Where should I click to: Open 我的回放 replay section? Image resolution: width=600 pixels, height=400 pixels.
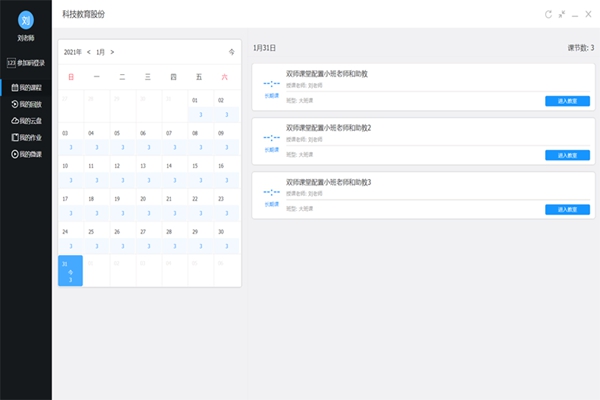pyautogui.click(x=27, y=104)
